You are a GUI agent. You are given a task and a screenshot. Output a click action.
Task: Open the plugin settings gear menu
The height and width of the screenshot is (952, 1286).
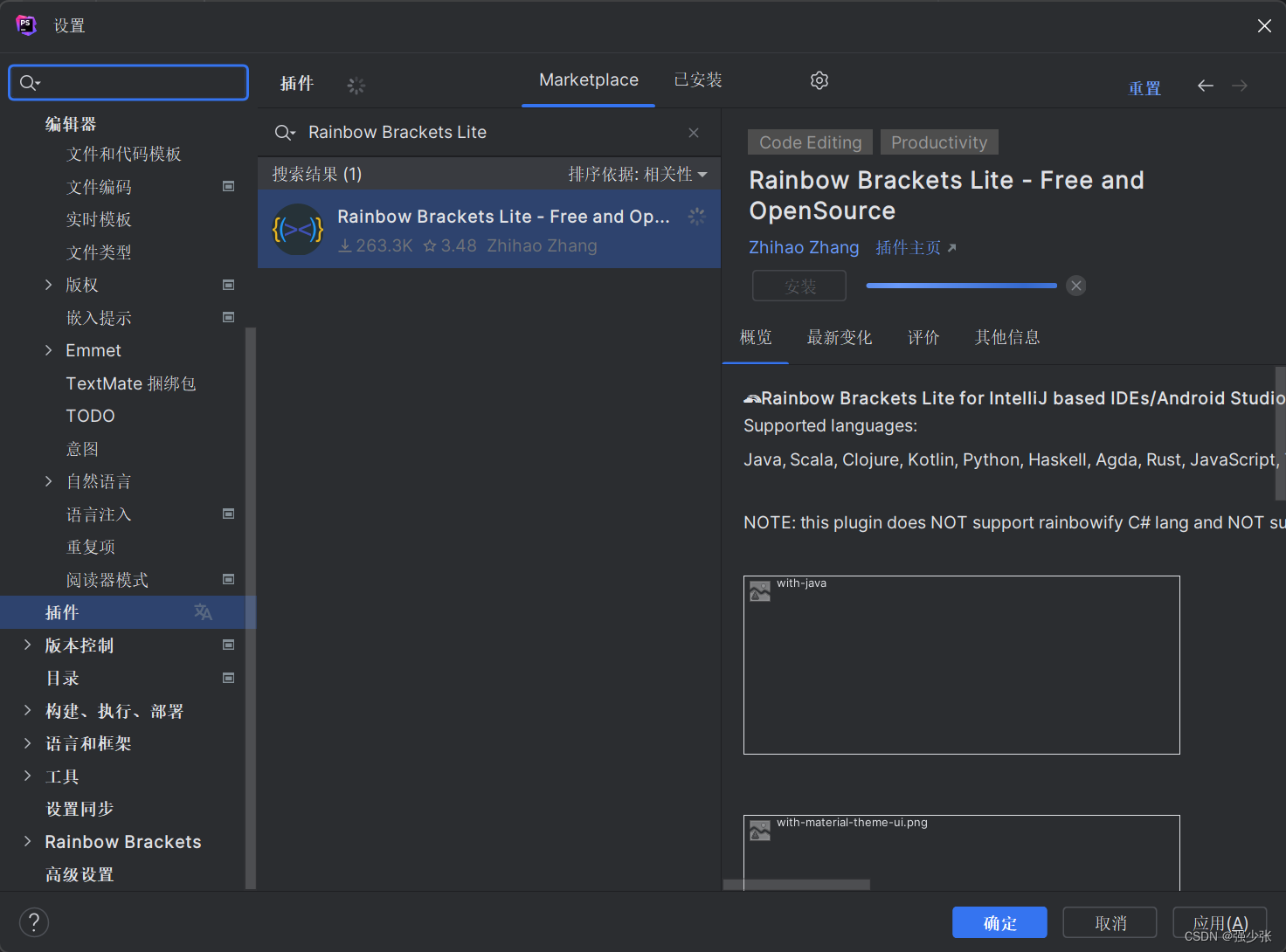click(819, 80)
